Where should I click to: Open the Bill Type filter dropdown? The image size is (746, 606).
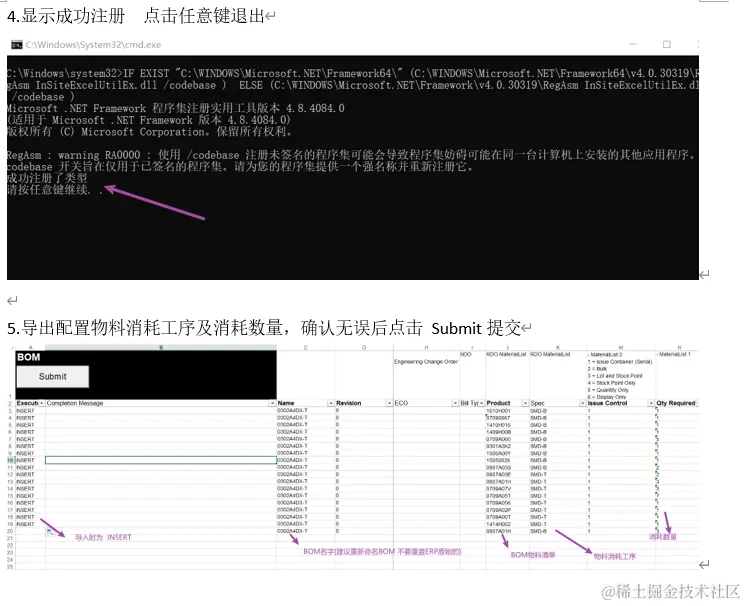click(481, 403)
